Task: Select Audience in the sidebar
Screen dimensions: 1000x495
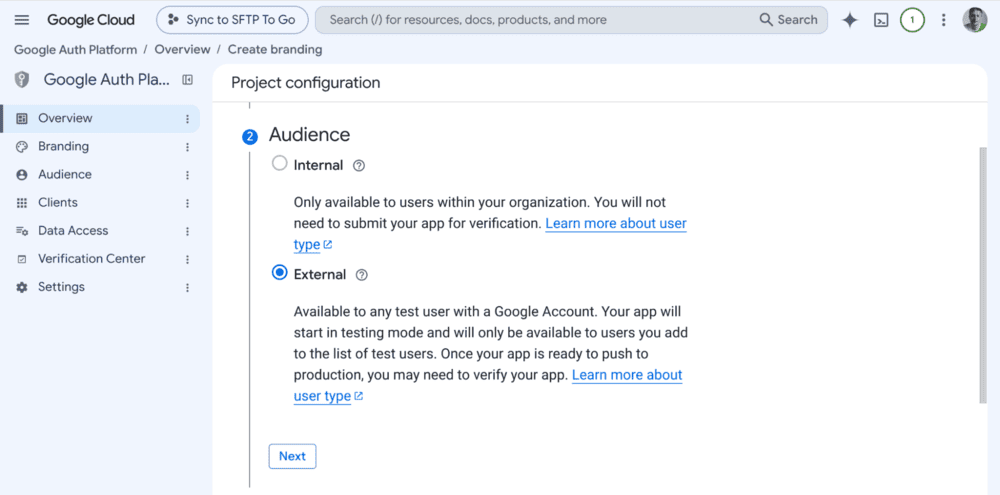Action: coord(101,175)
